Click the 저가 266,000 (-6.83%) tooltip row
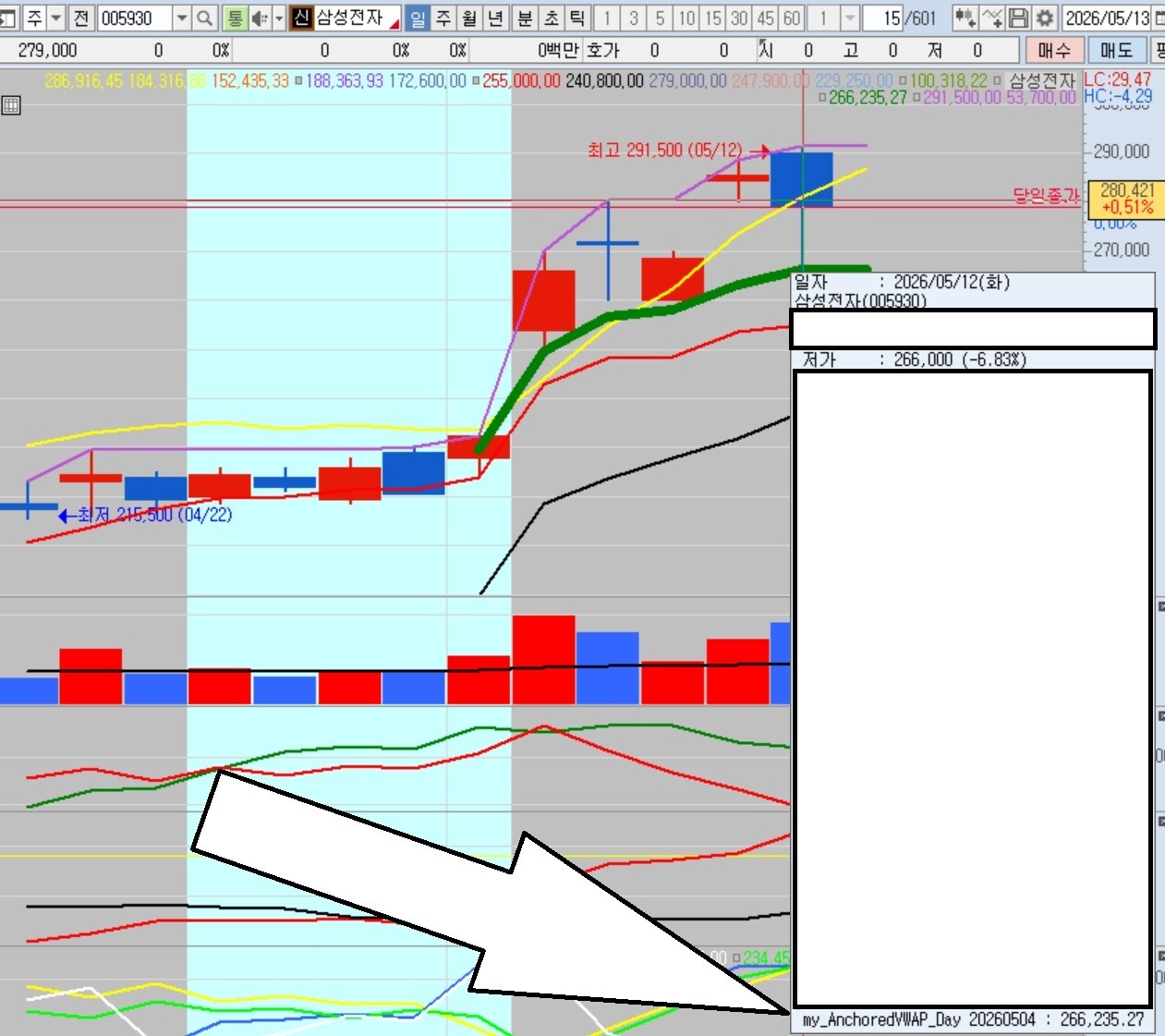Screen dimensions: 1165x1036 [x=915, y=360]
